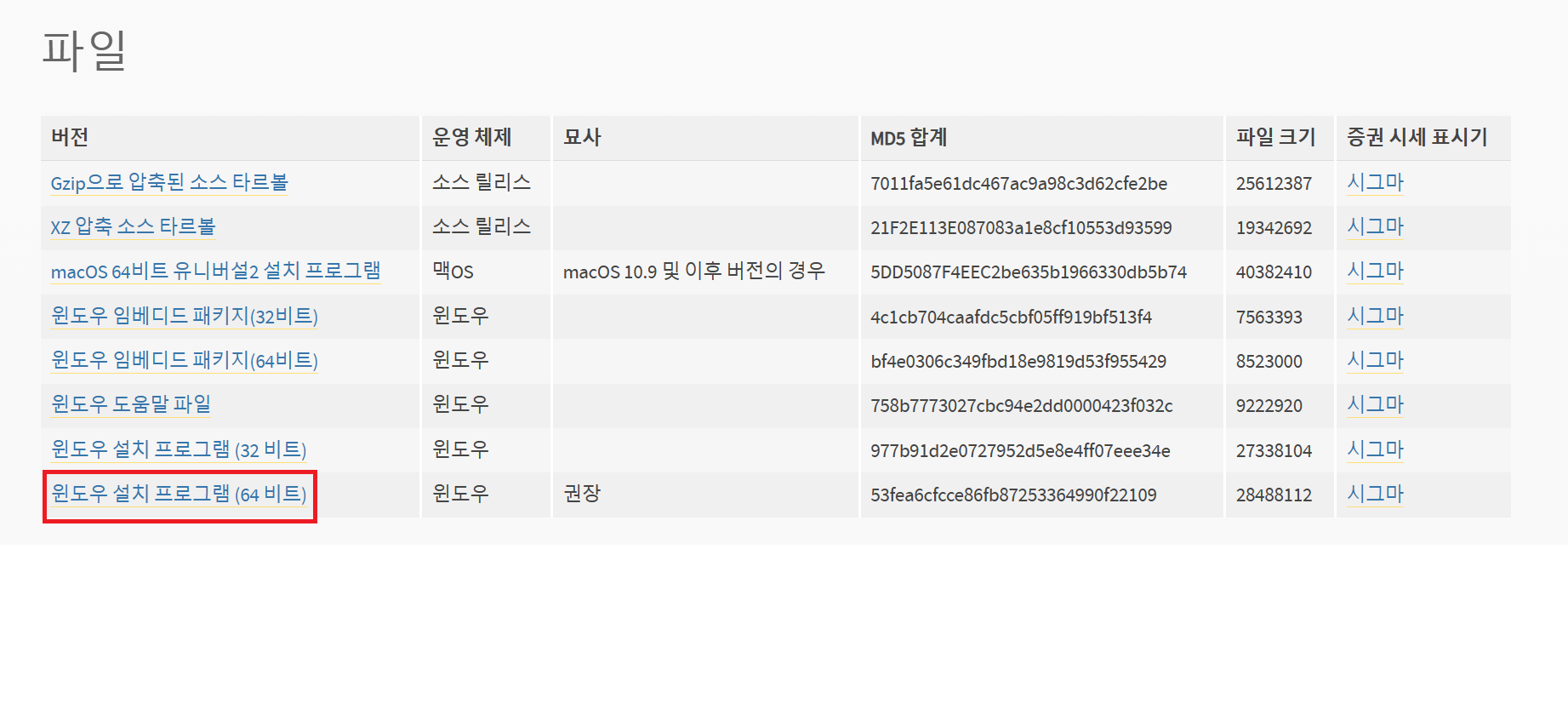Open 시그마 link for 32비트 임베디드 패키지
This screenshot has width=1568, height=715.
[x=1375, y=316]
